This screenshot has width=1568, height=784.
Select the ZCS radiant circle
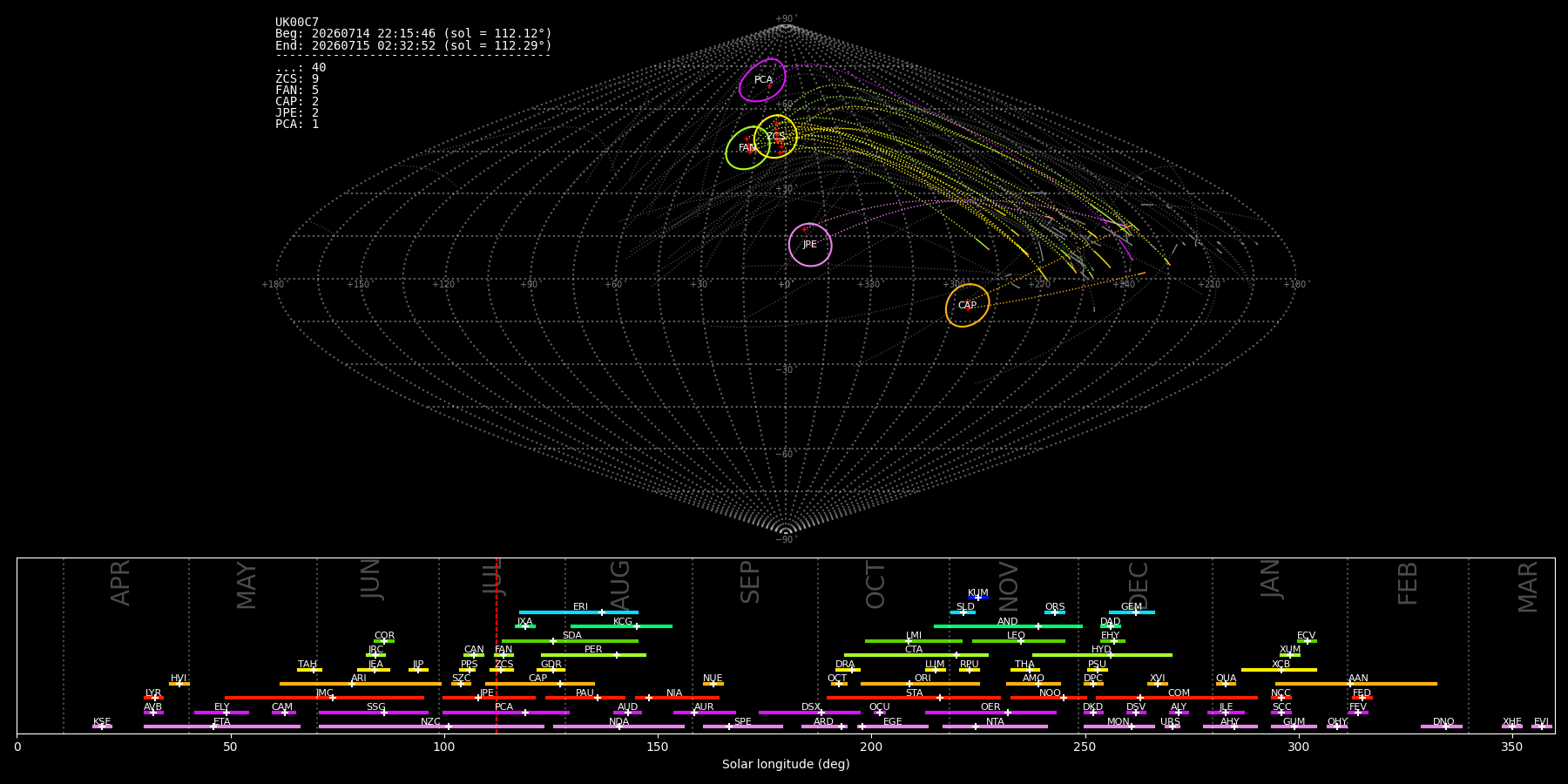[x=775, y=136]
